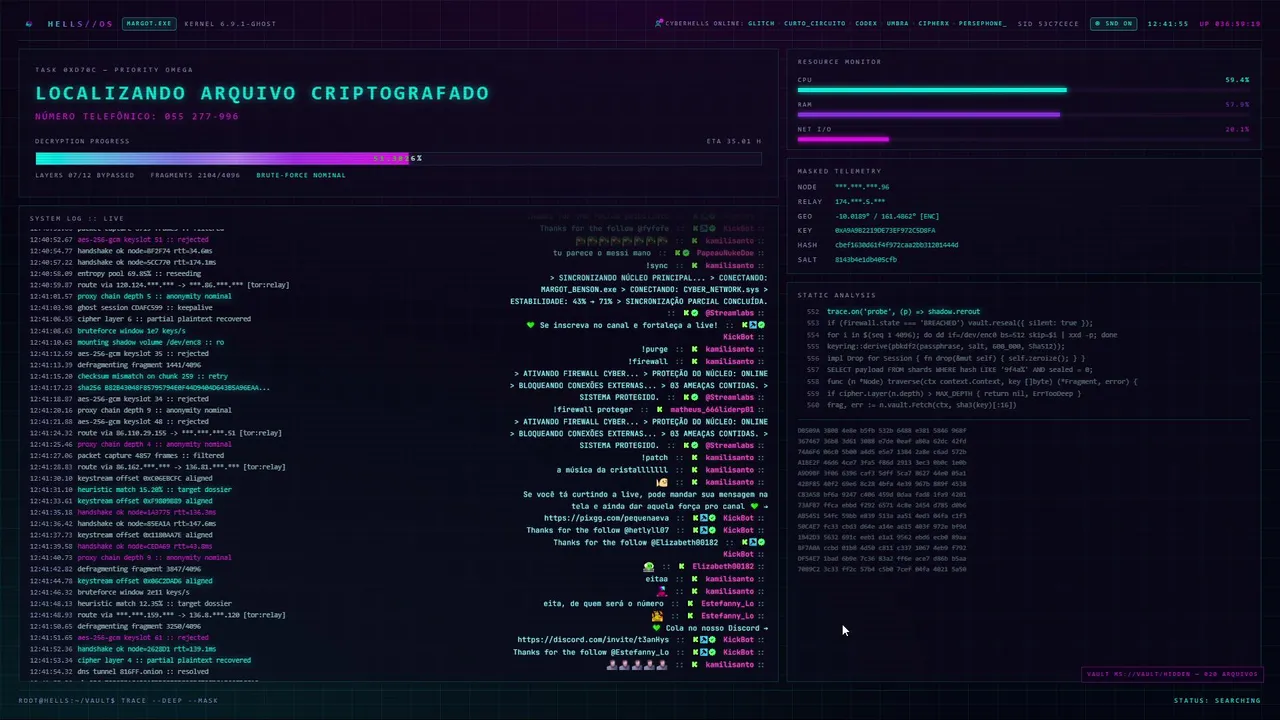
Task: Select CURTO_CIRCUITO in the online users list
Action: 814,23
